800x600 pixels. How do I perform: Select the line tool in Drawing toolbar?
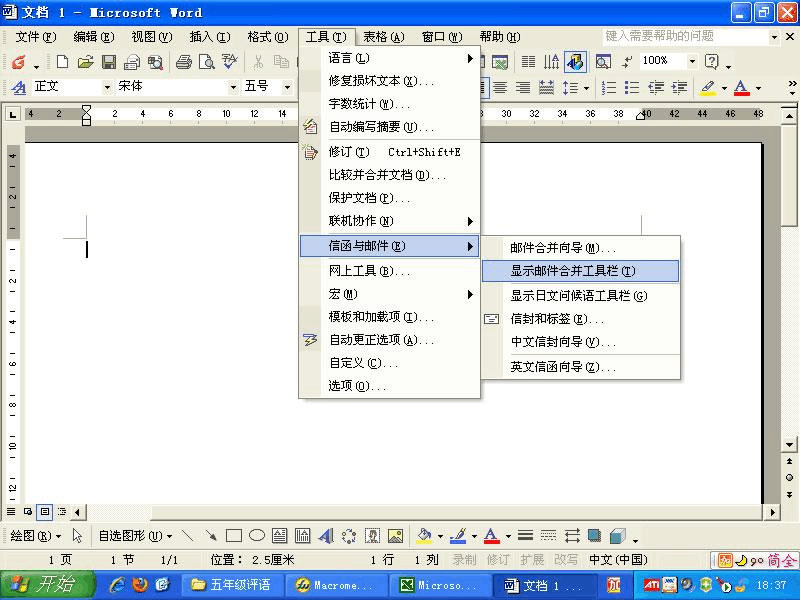pyautogui.click(x=188, y=535)
